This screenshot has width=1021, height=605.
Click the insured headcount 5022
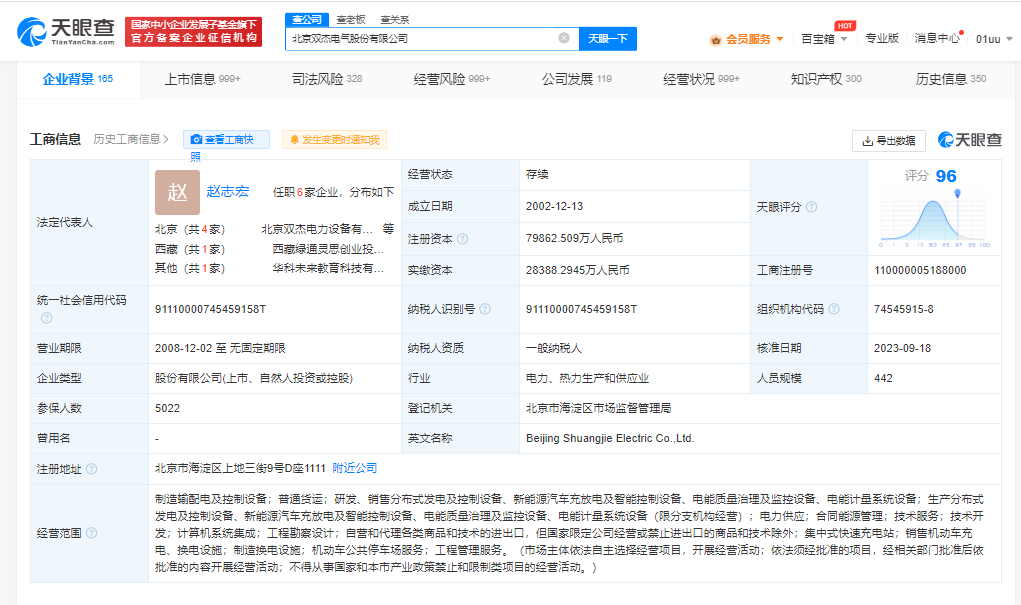coord(167,408)
